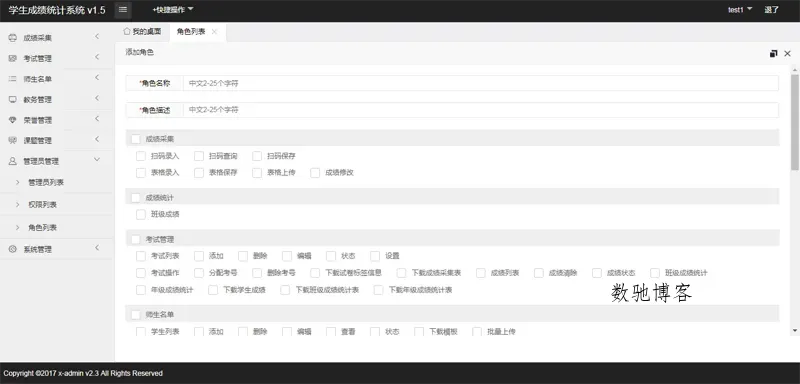Click the 考试管理 sidebar icon

click(13, 59)
